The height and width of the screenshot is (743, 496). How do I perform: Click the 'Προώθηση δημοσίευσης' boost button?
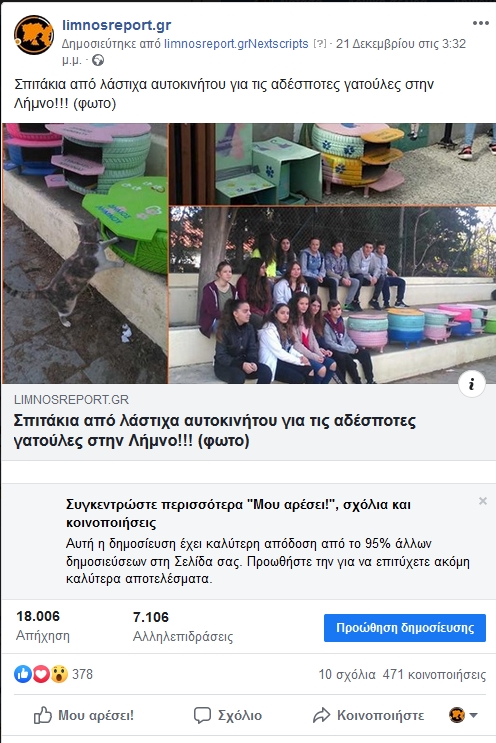pyautogui.click(x=405, y=628)
